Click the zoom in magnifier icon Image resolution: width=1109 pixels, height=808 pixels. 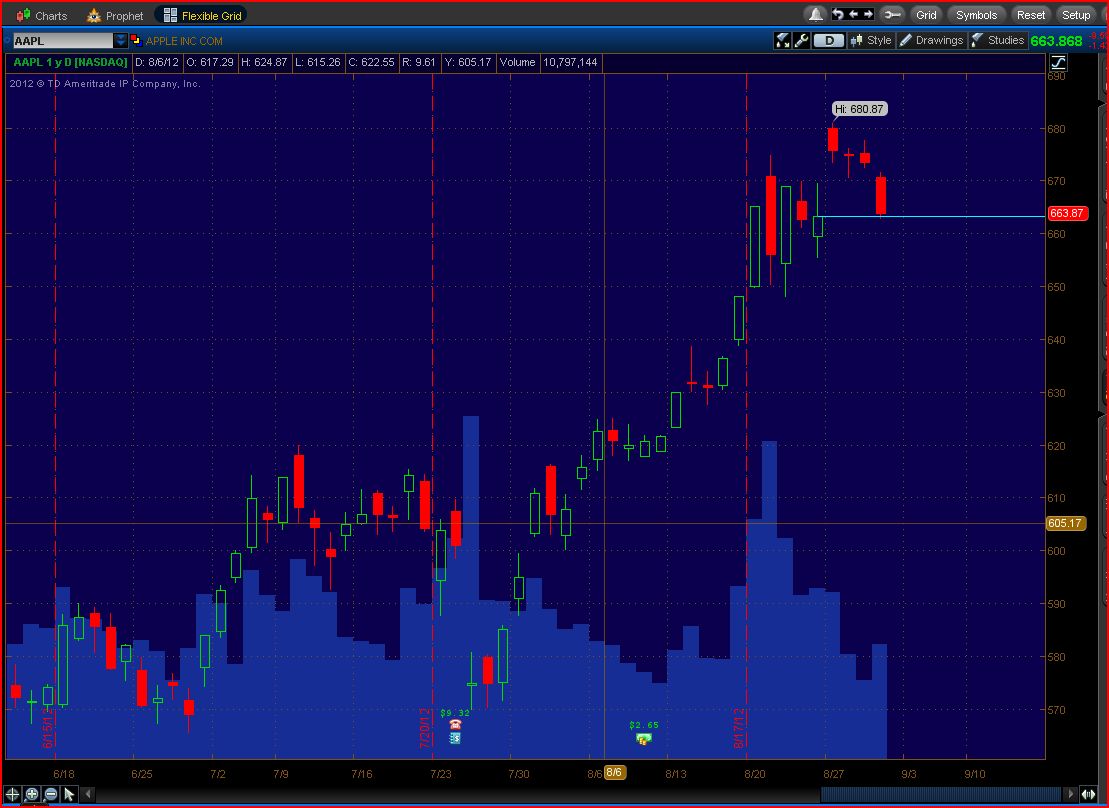pos(31,795)
